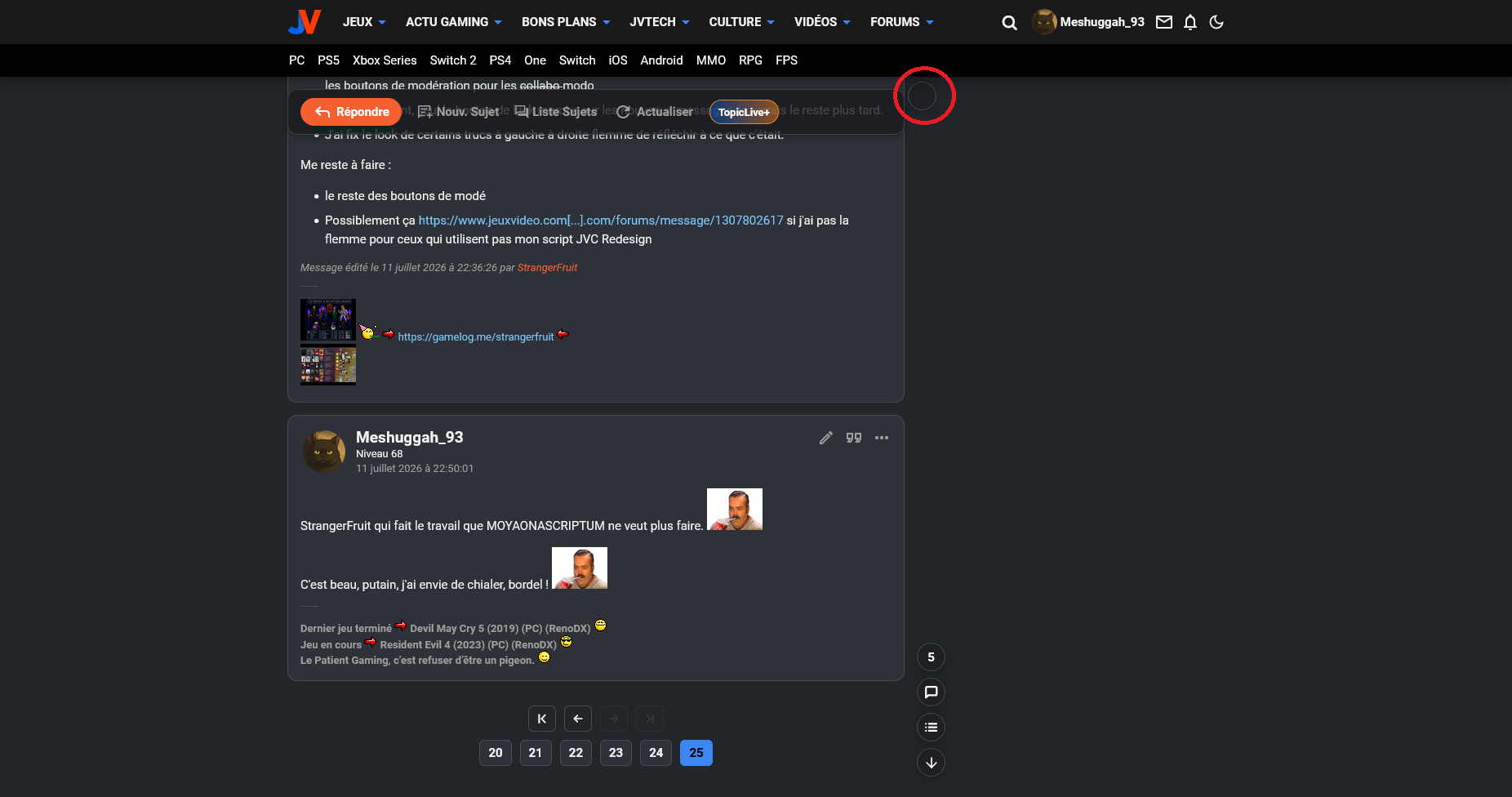Go to page 22

click(x=576, y=753)
